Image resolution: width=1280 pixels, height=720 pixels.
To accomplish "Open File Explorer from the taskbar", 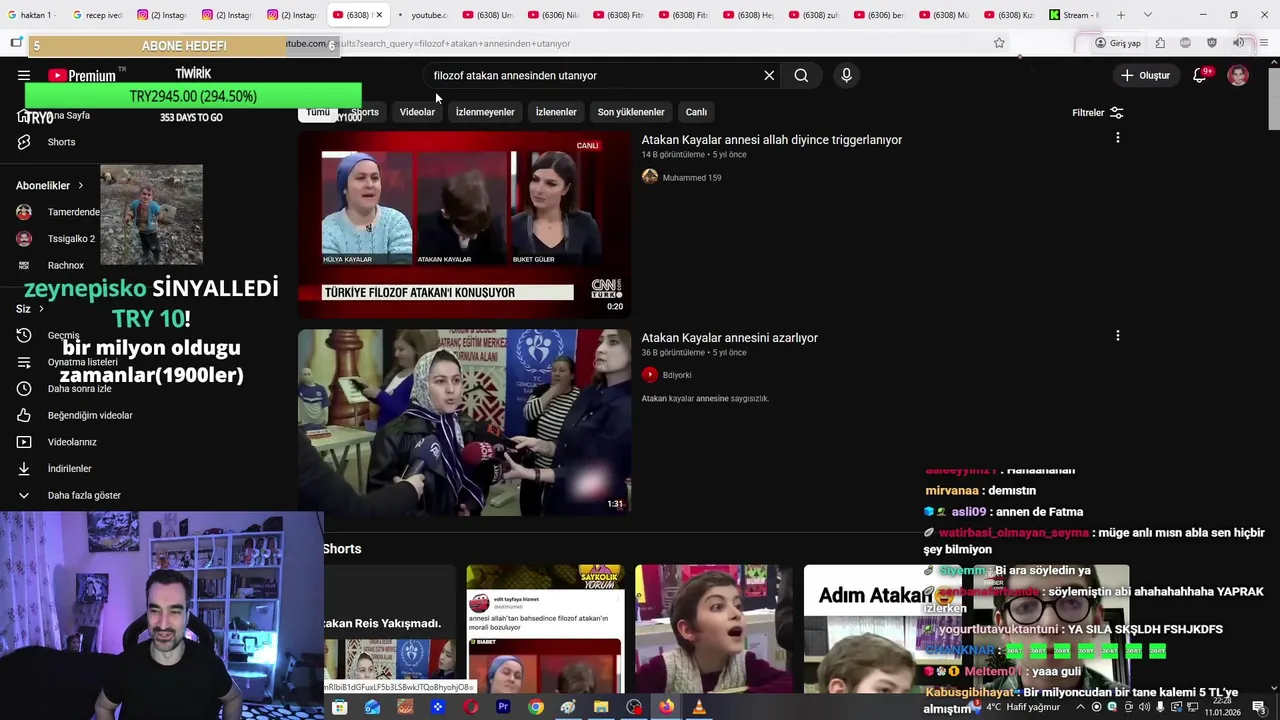I will click(x=601, y=707).
